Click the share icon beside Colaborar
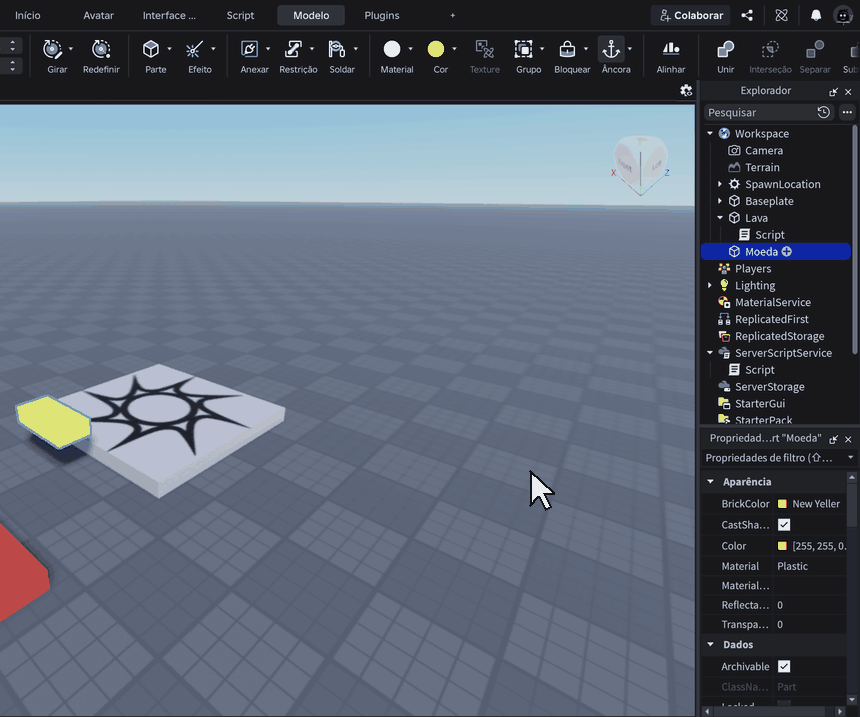This screenshot has height=717, width=860. point(747,15)
